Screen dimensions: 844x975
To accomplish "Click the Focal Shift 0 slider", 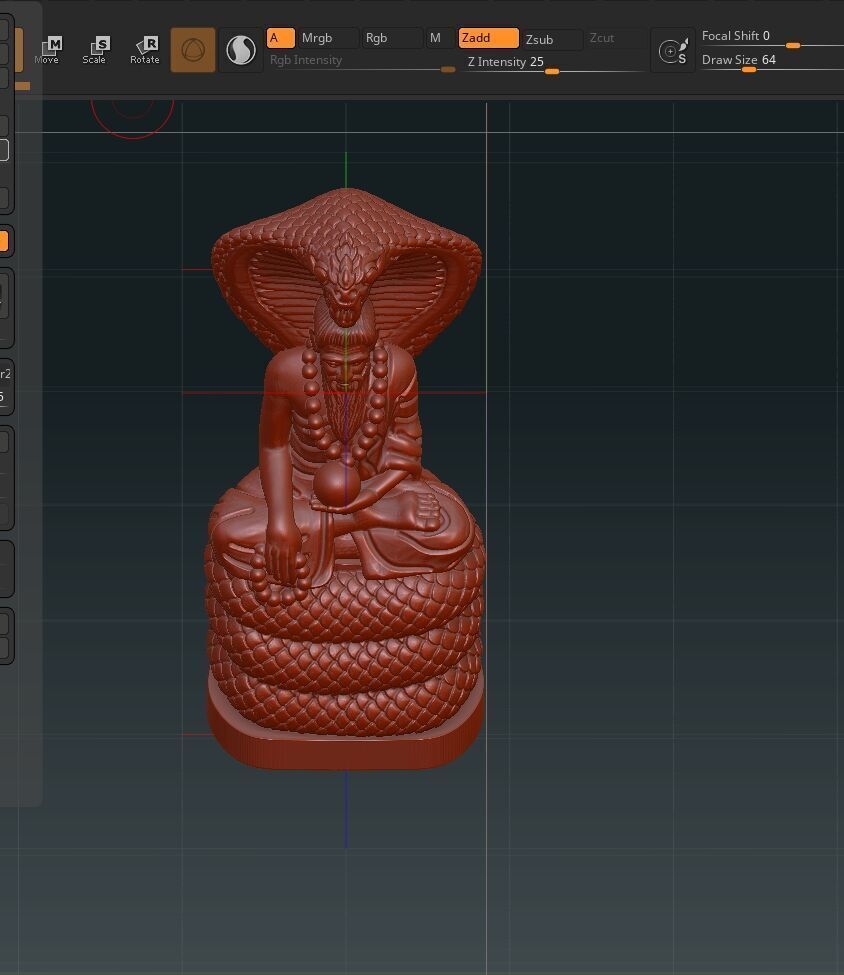I will tap(772, 38).
